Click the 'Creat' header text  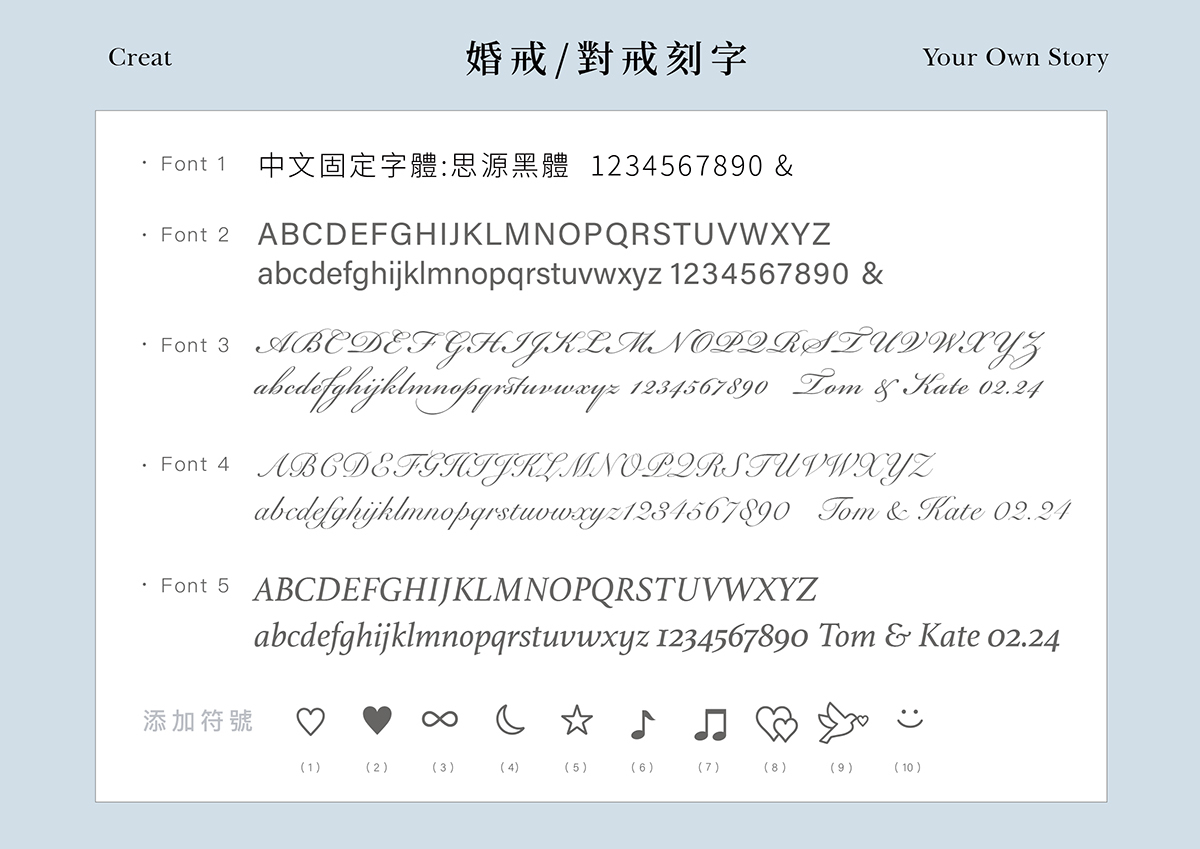[x=140, y=58]
